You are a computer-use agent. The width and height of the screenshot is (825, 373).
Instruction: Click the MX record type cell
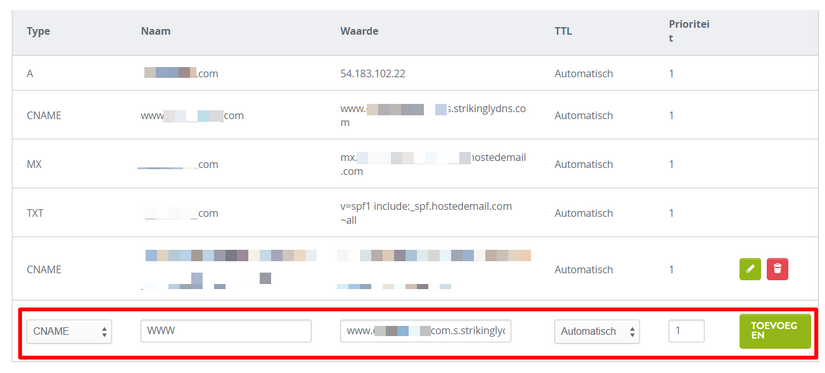(x=34, y=164)
